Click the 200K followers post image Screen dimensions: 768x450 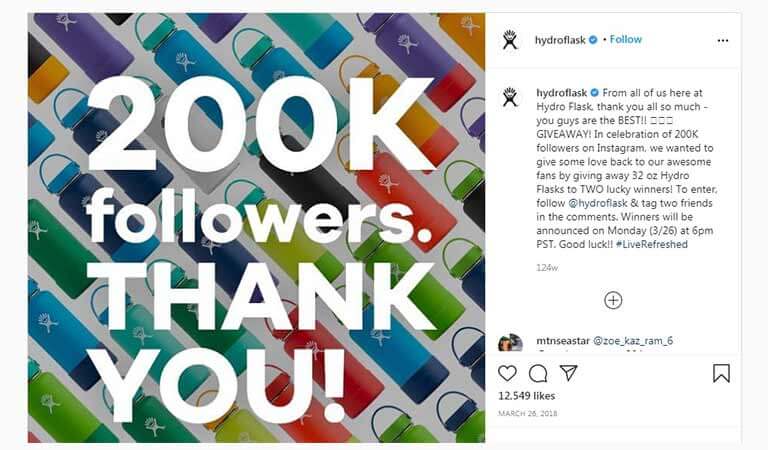256,228
